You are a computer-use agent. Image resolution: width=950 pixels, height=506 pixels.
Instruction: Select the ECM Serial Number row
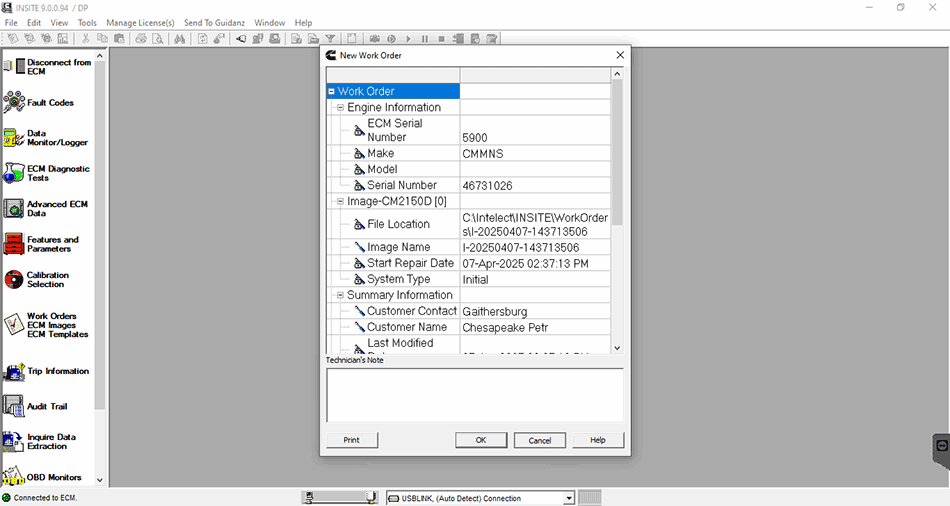pyautogui.click(x=468, y=130)
